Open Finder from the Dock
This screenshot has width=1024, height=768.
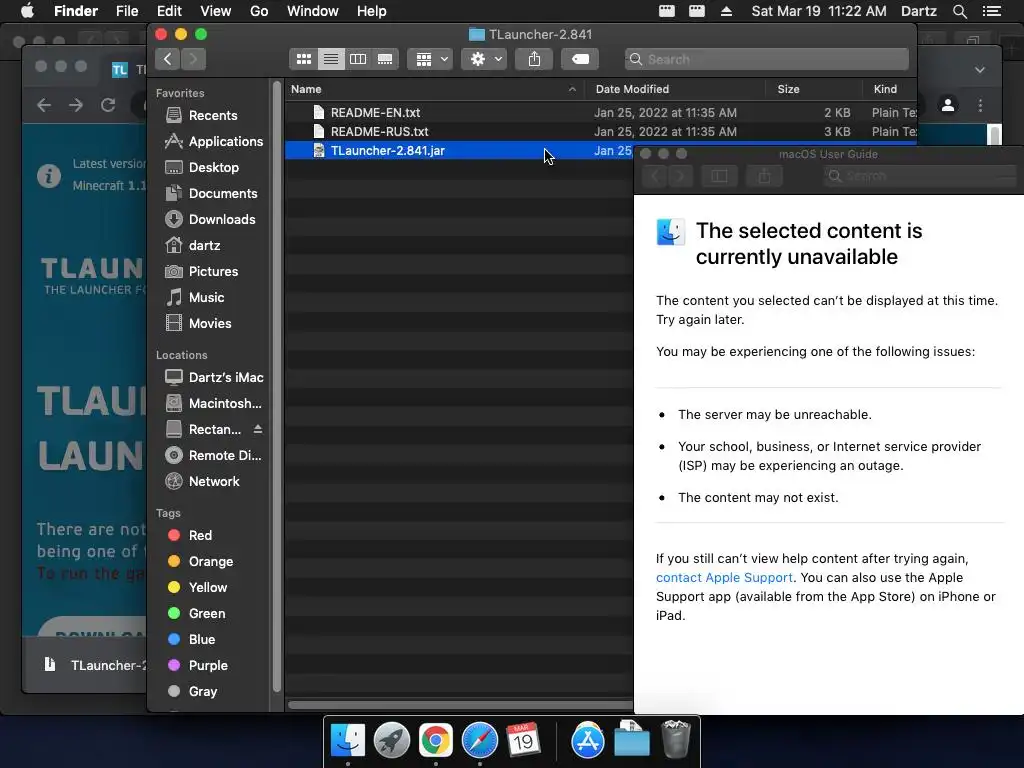pyautogui.click(x=347, y=741)
